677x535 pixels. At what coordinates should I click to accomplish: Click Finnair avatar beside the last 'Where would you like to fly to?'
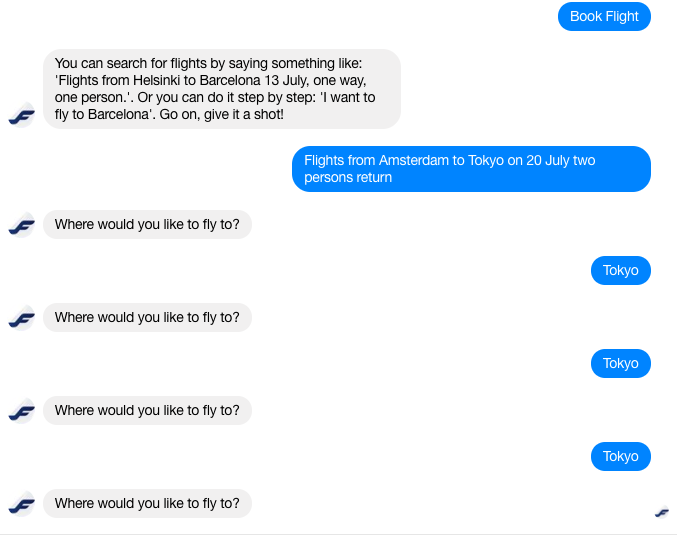(x=22, y=503)
